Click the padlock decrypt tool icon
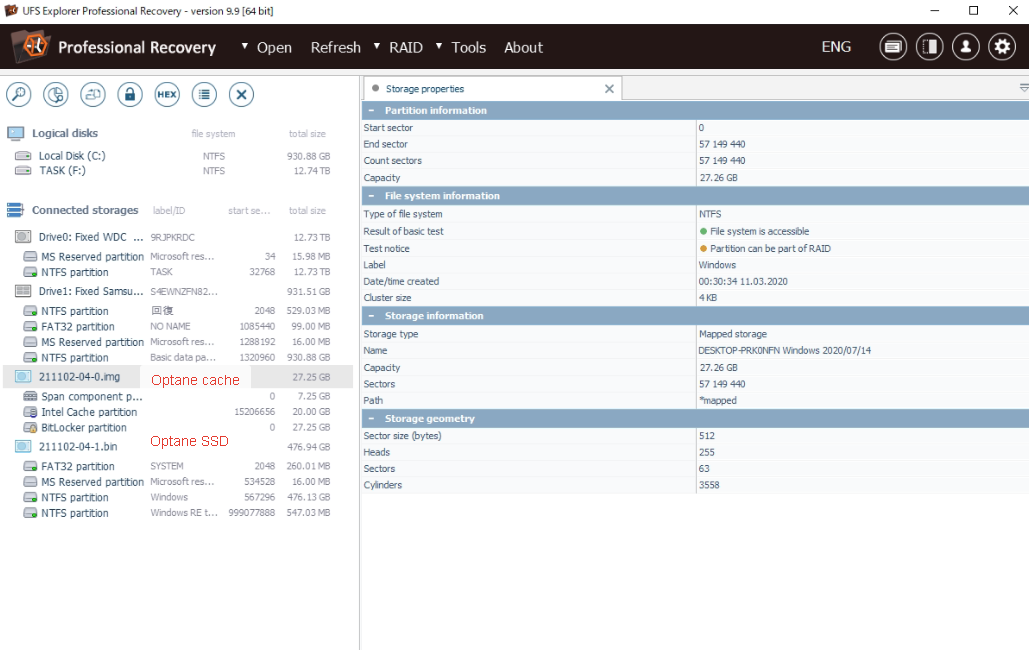Viewport: 1029px width, 650px height. point(130,95)
